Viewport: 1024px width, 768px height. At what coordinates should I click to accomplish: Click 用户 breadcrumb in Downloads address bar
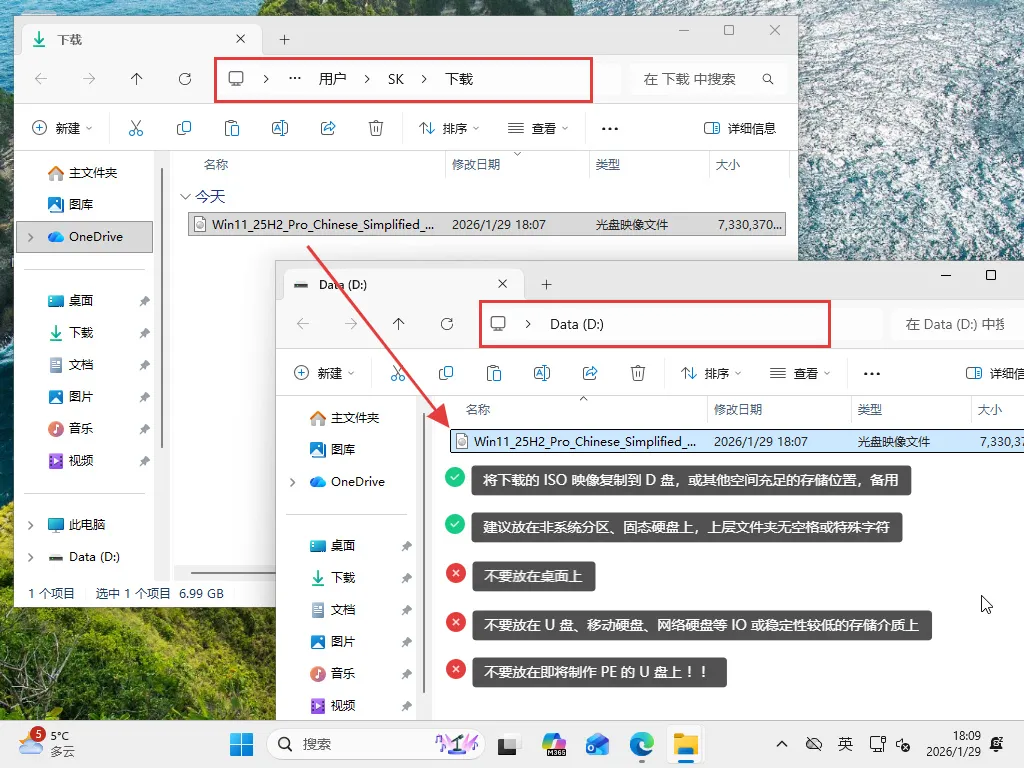point(332,79)
